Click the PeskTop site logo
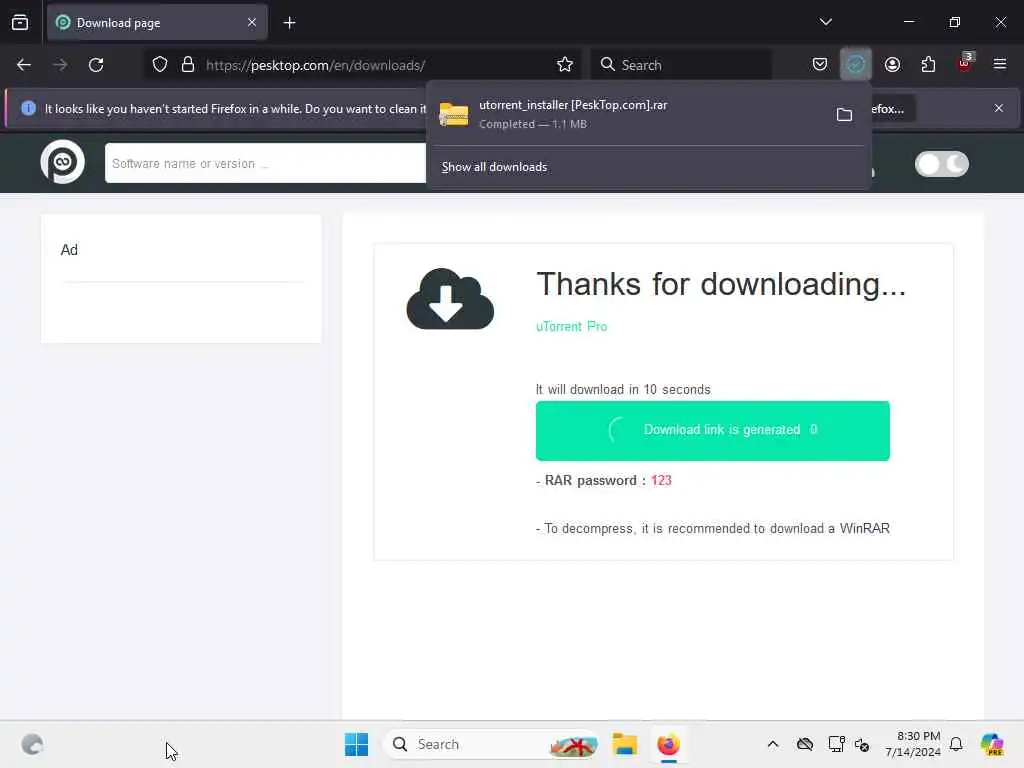 pos(63,162)
